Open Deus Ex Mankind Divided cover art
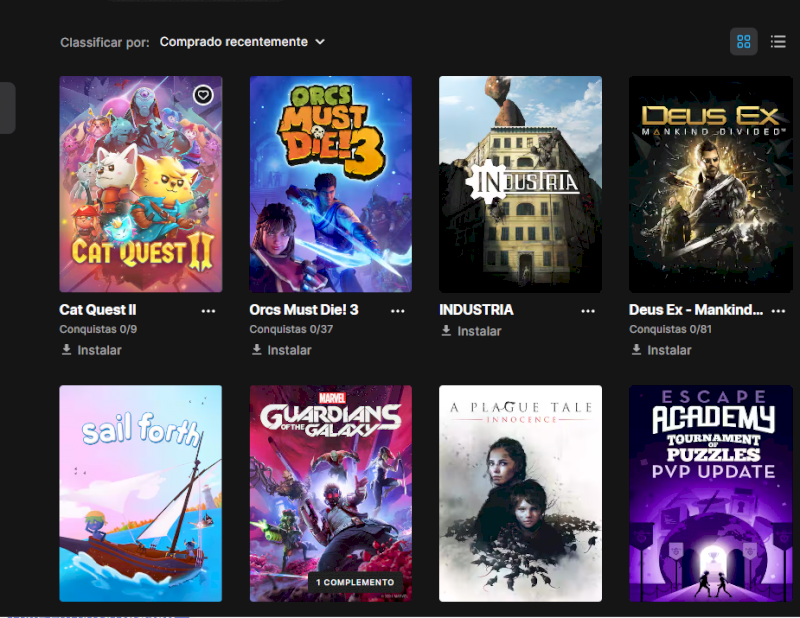The image size is (800, 618). (x=711, y=184)
